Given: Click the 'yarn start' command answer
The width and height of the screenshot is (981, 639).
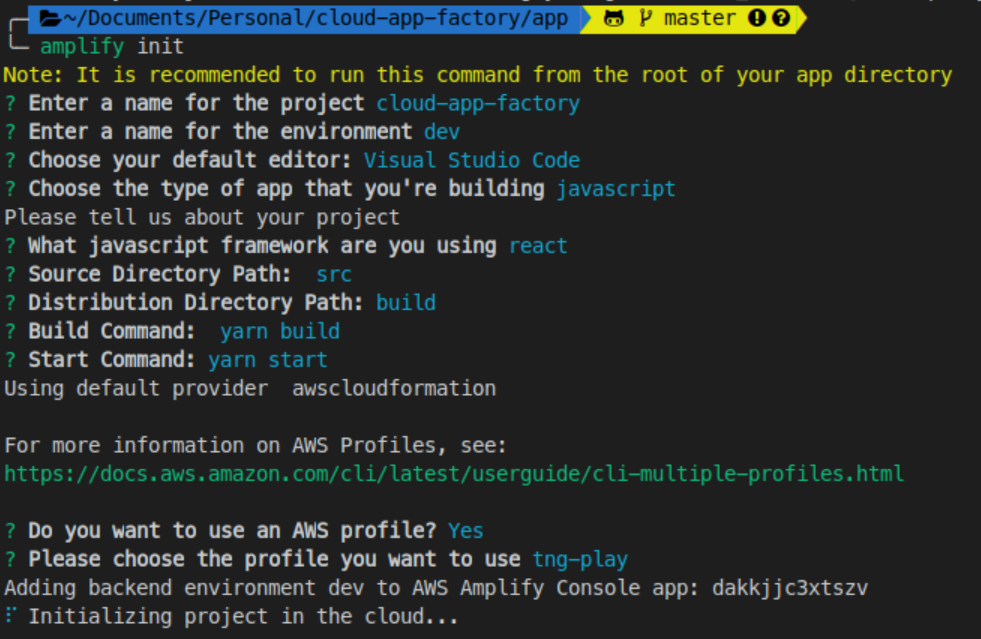Looking at the screenshot, I should pos(268,360).
